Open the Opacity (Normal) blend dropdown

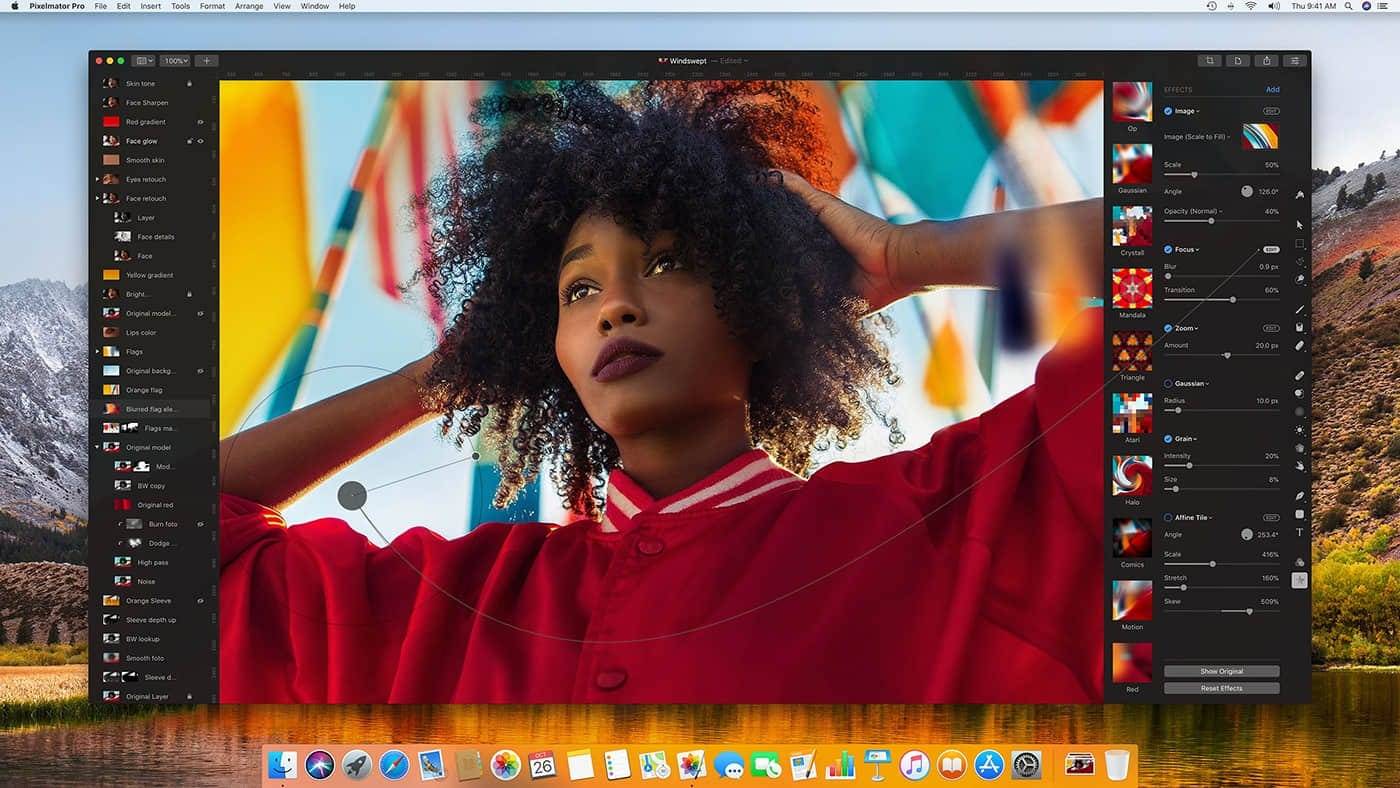tap(1192, 211)
